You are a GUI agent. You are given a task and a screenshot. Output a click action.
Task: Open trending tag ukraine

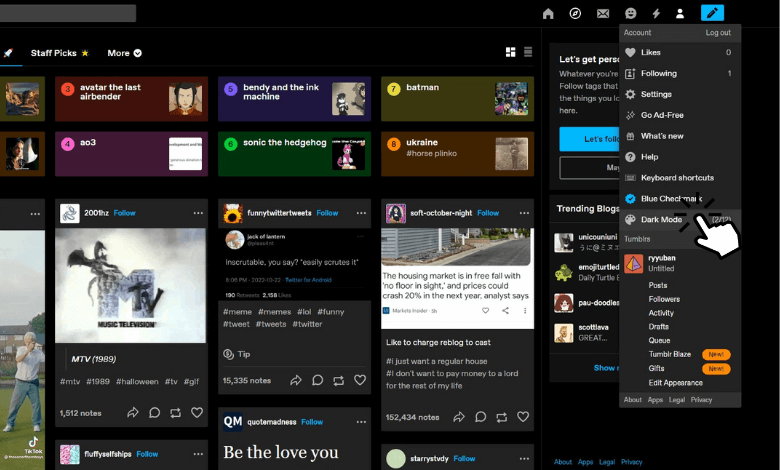point(458,154)
